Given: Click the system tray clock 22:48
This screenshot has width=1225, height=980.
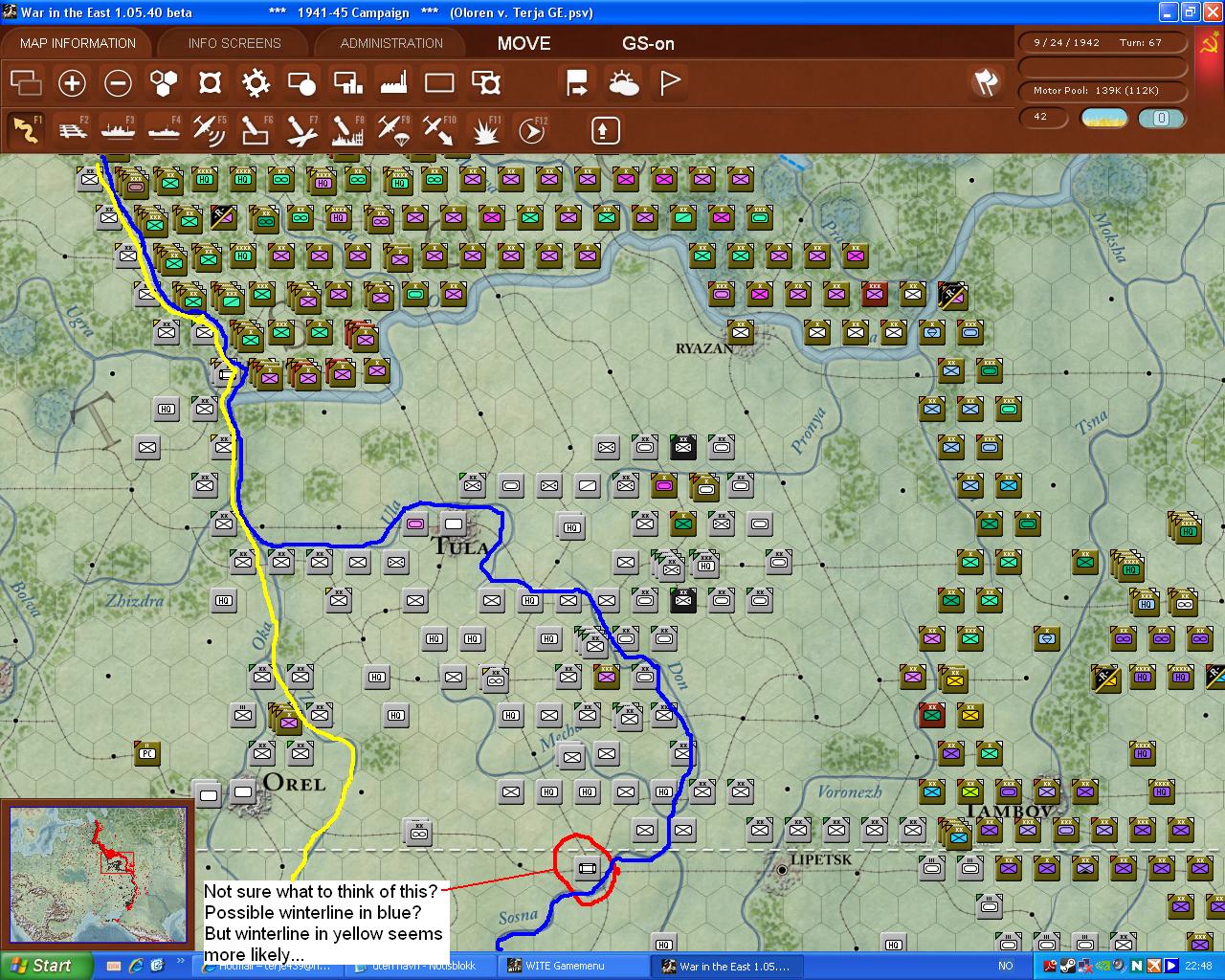Looking at the screenshot, I should click(x=1198, y=966).
